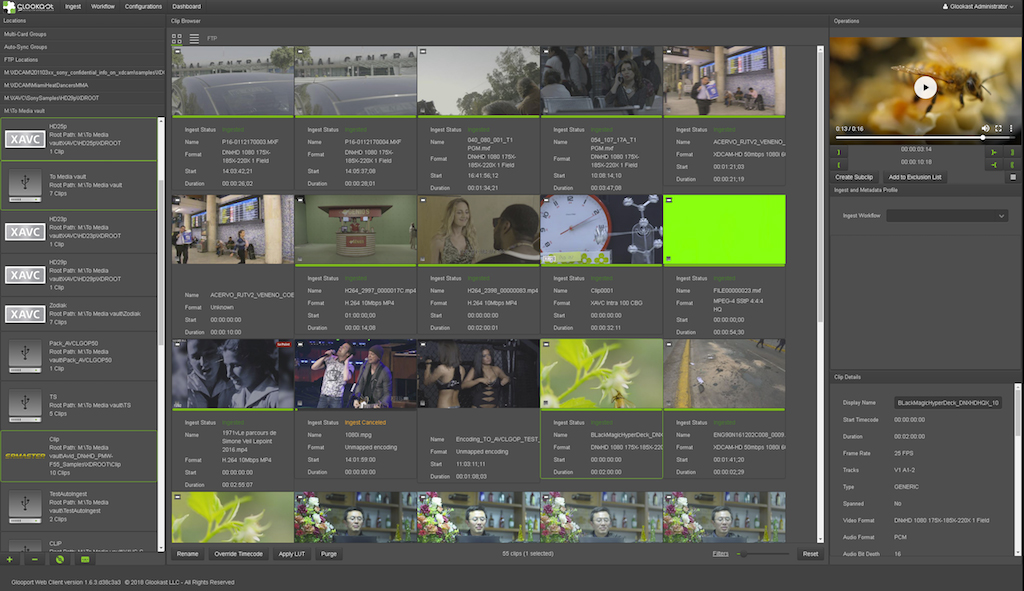Toggle selection marker on green FILE00000023.mxf thumbnail

[x=668, y=200]
